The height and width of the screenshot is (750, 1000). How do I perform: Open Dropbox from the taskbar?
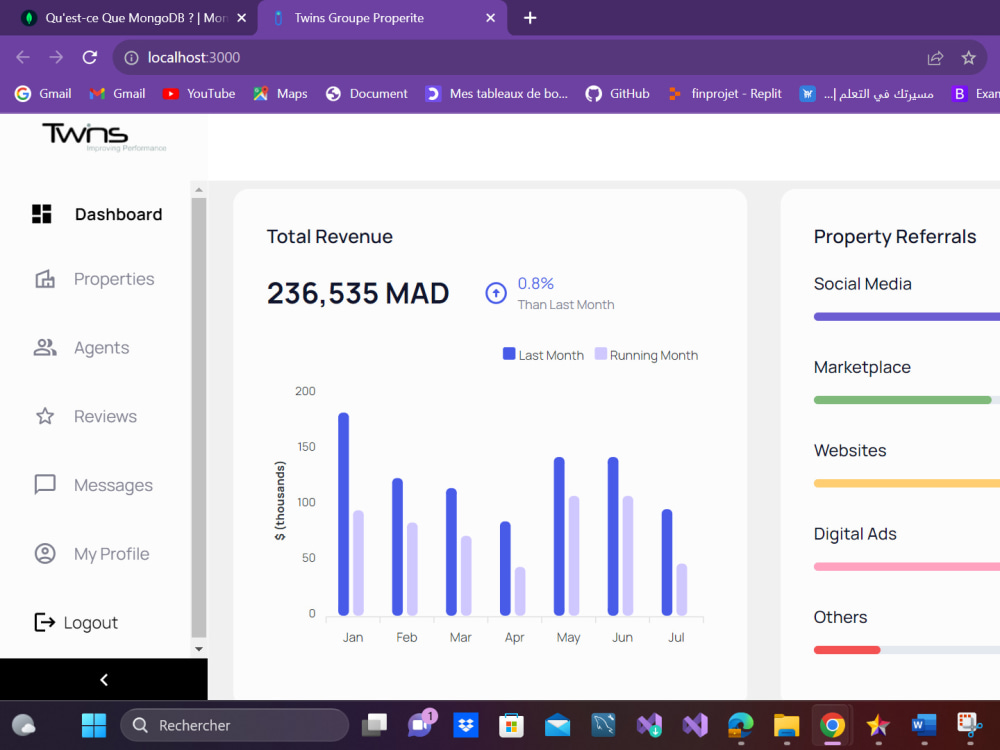click(466, 725)
